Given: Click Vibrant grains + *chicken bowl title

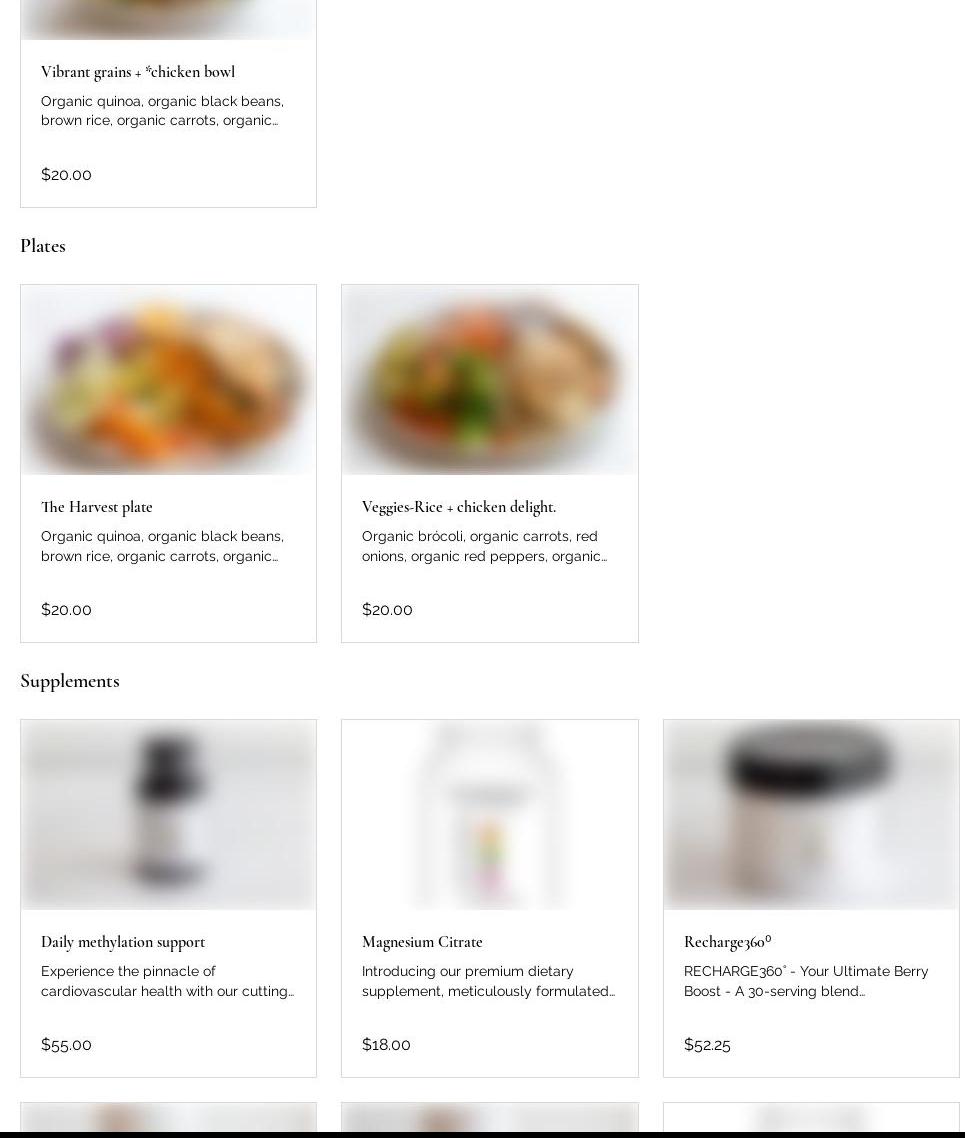Looking at the screenshot, I should click(x=138, y=72).
